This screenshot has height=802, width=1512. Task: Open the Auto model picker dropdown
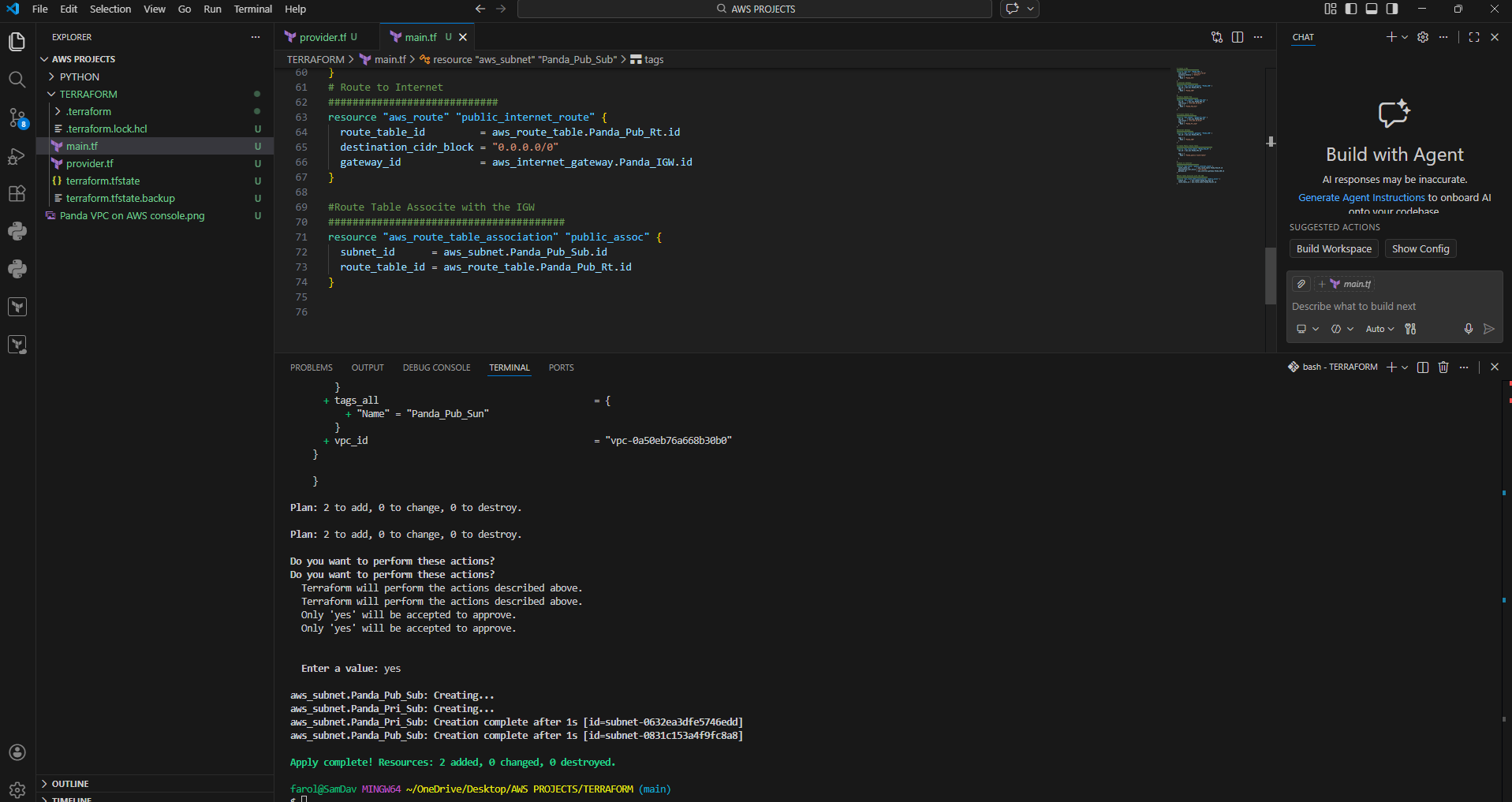pyautogui.click(x=1379, y=329)
